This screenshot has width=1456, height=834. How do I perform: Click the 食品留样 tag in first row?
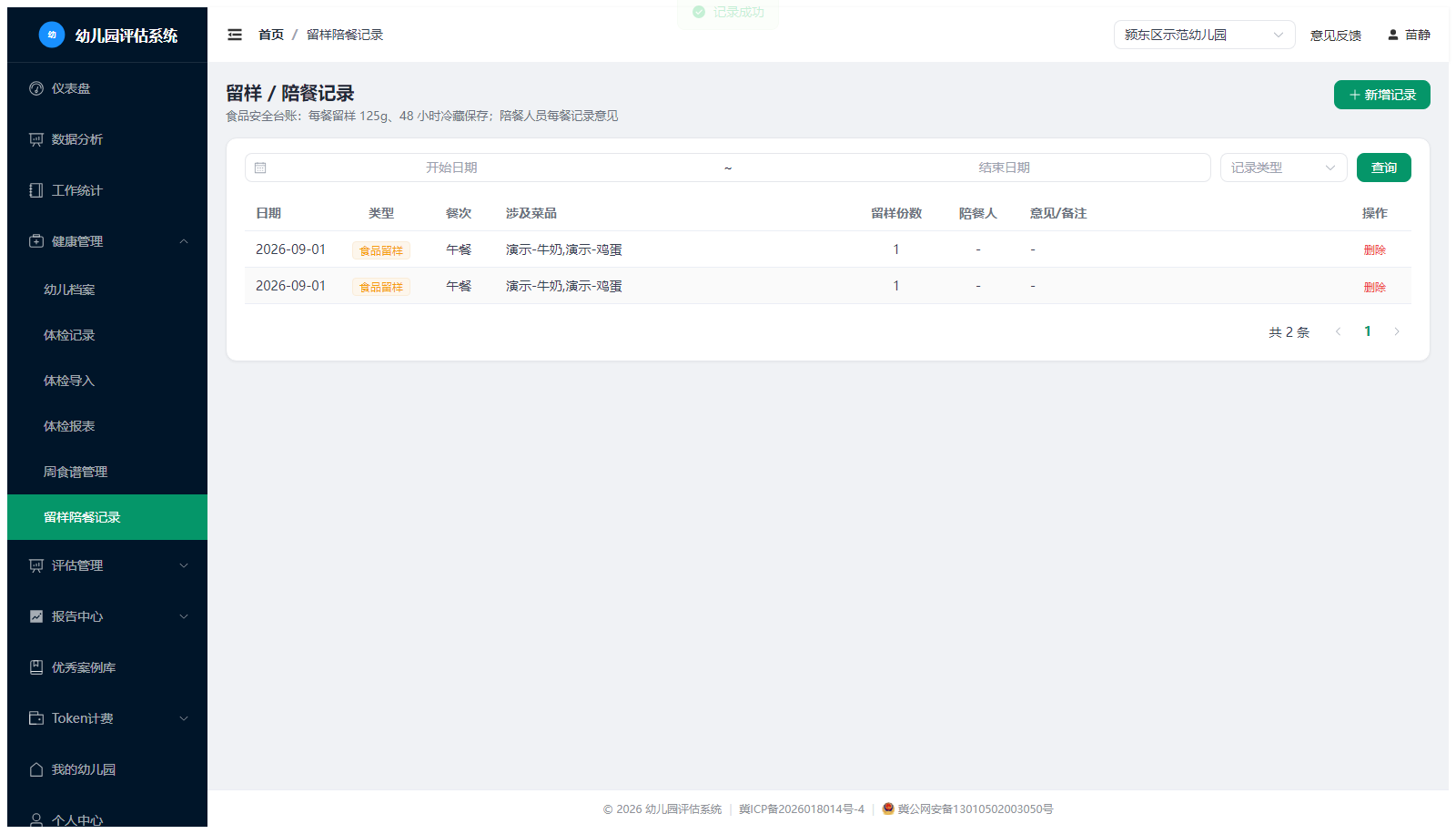coord(381,250)
